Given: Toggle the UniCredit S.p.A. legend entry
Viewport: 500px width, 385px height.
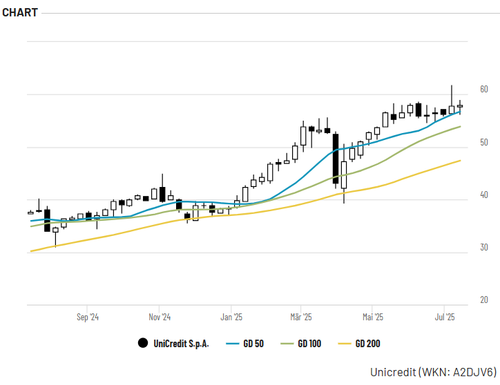Looking at the screenshot, I should (173, 343).
